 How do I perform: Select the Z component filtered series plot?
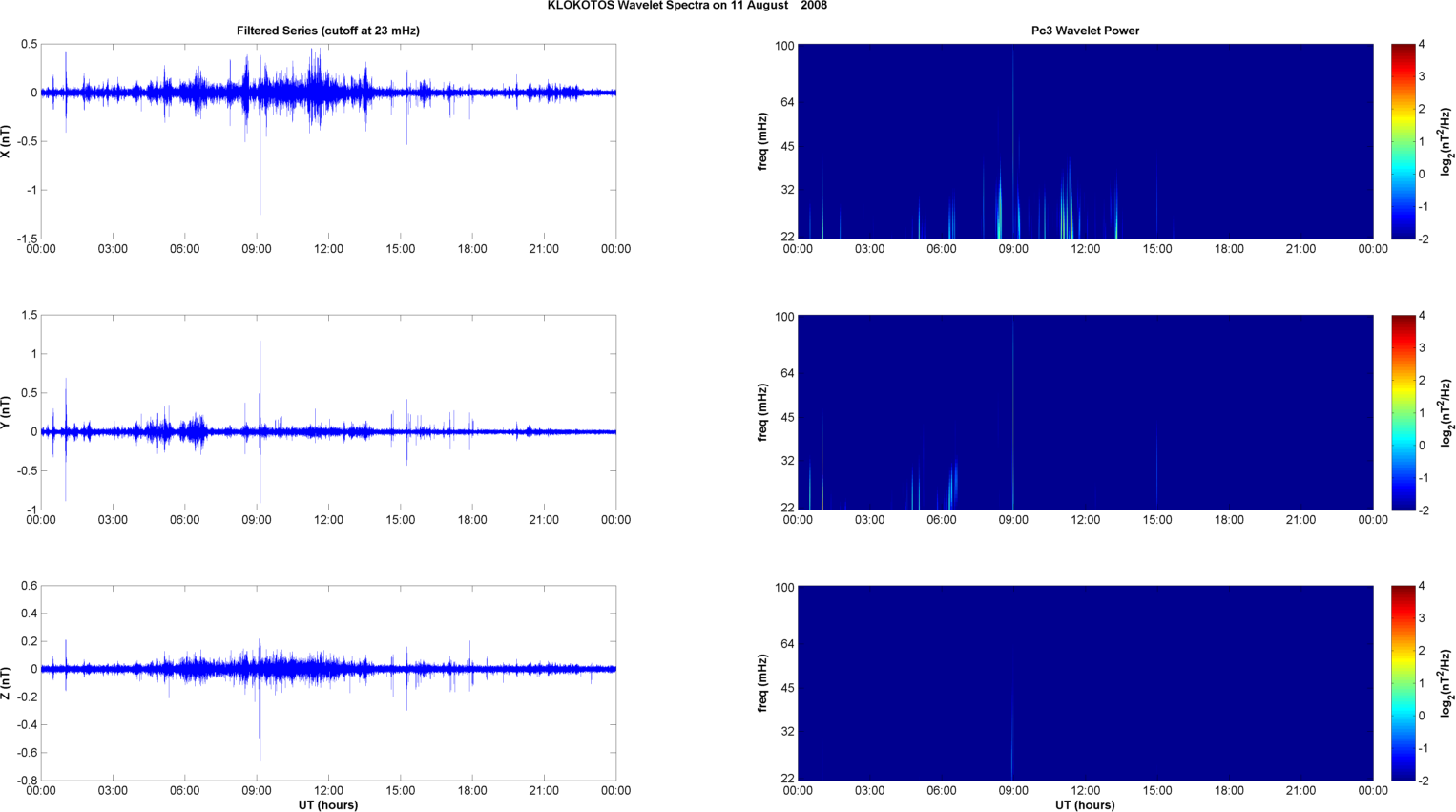(327, 683)
